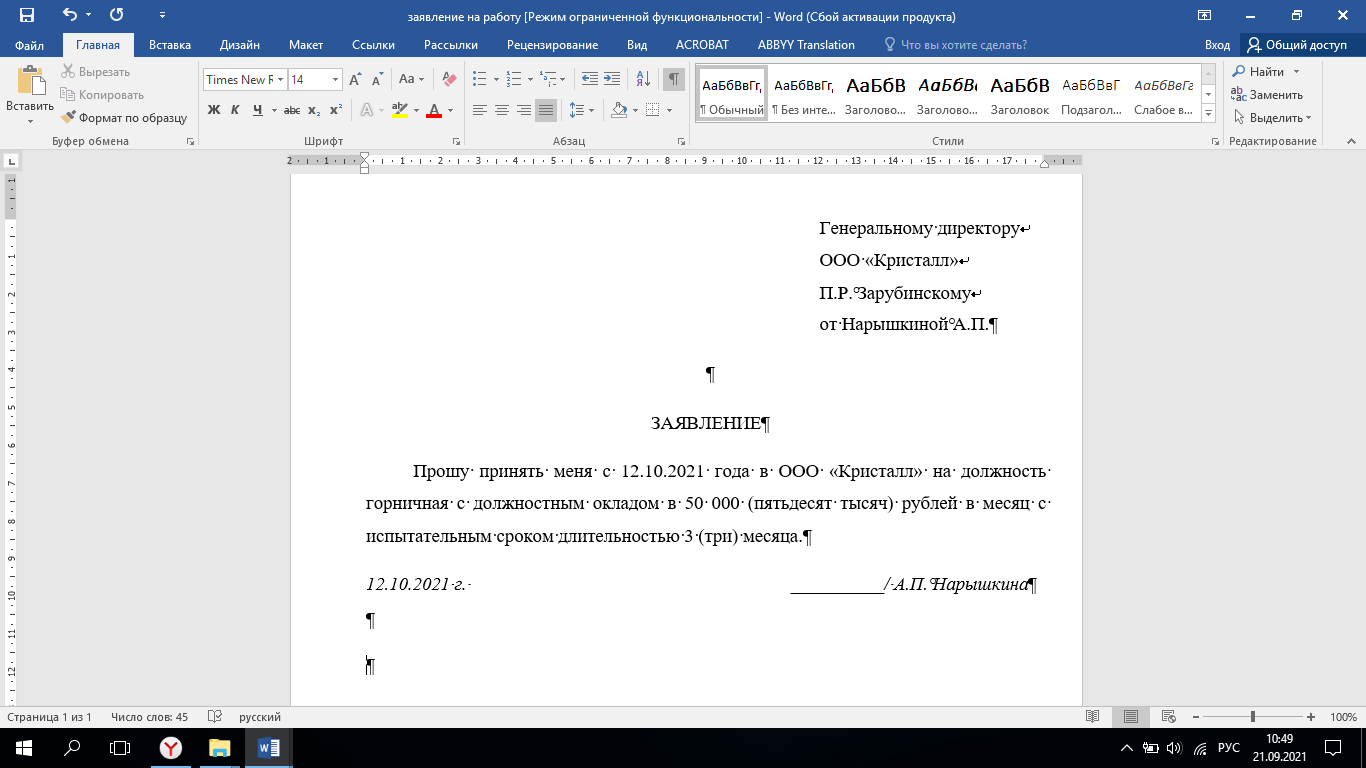Toggle italic formatting (К)
The width and height of the screenshot is (1366, 768).
pos(236,110)
